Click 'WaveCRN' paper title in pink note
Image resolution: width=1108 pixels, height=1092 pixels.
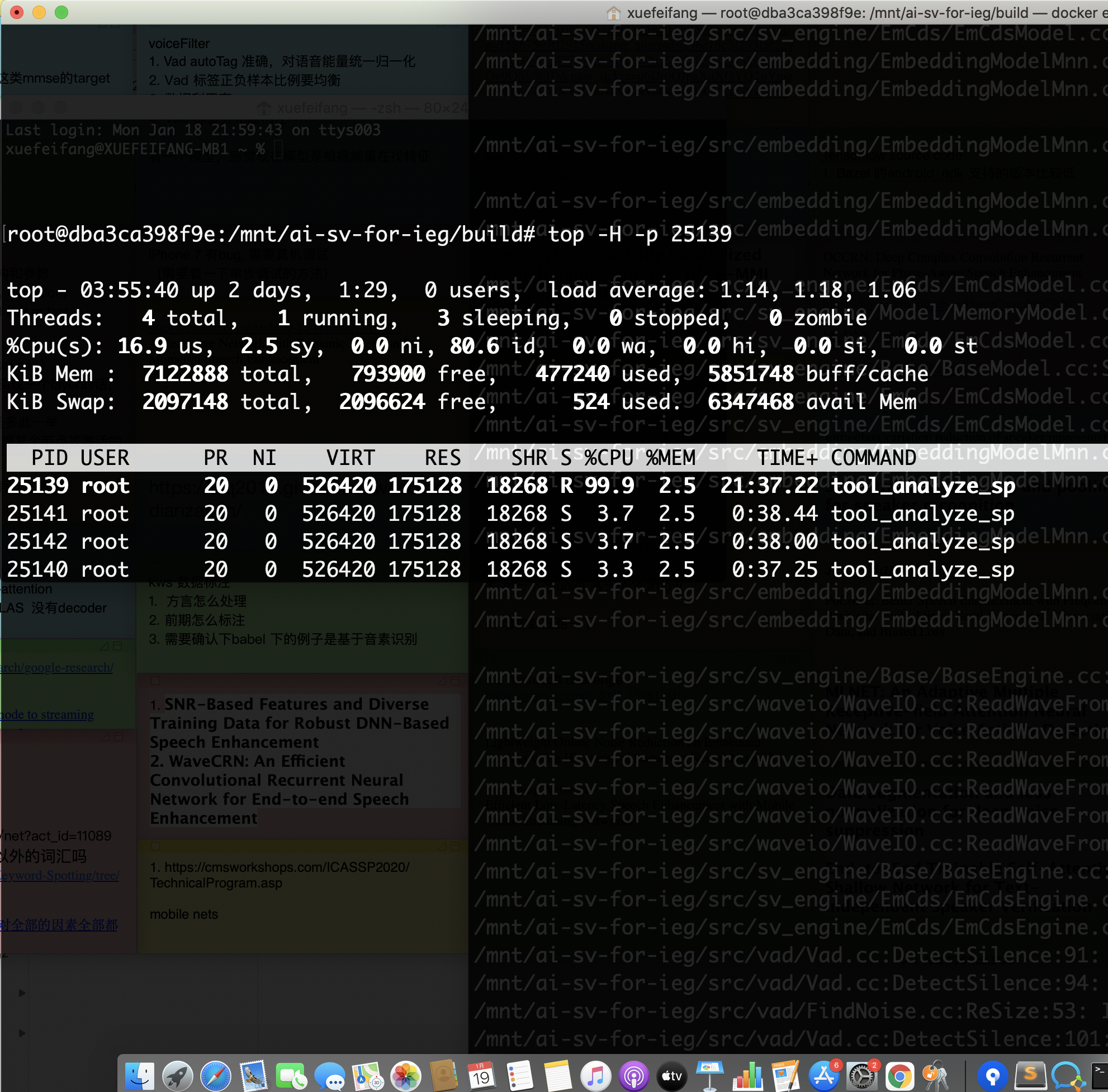pyautogui.click(x=280, y=789)
